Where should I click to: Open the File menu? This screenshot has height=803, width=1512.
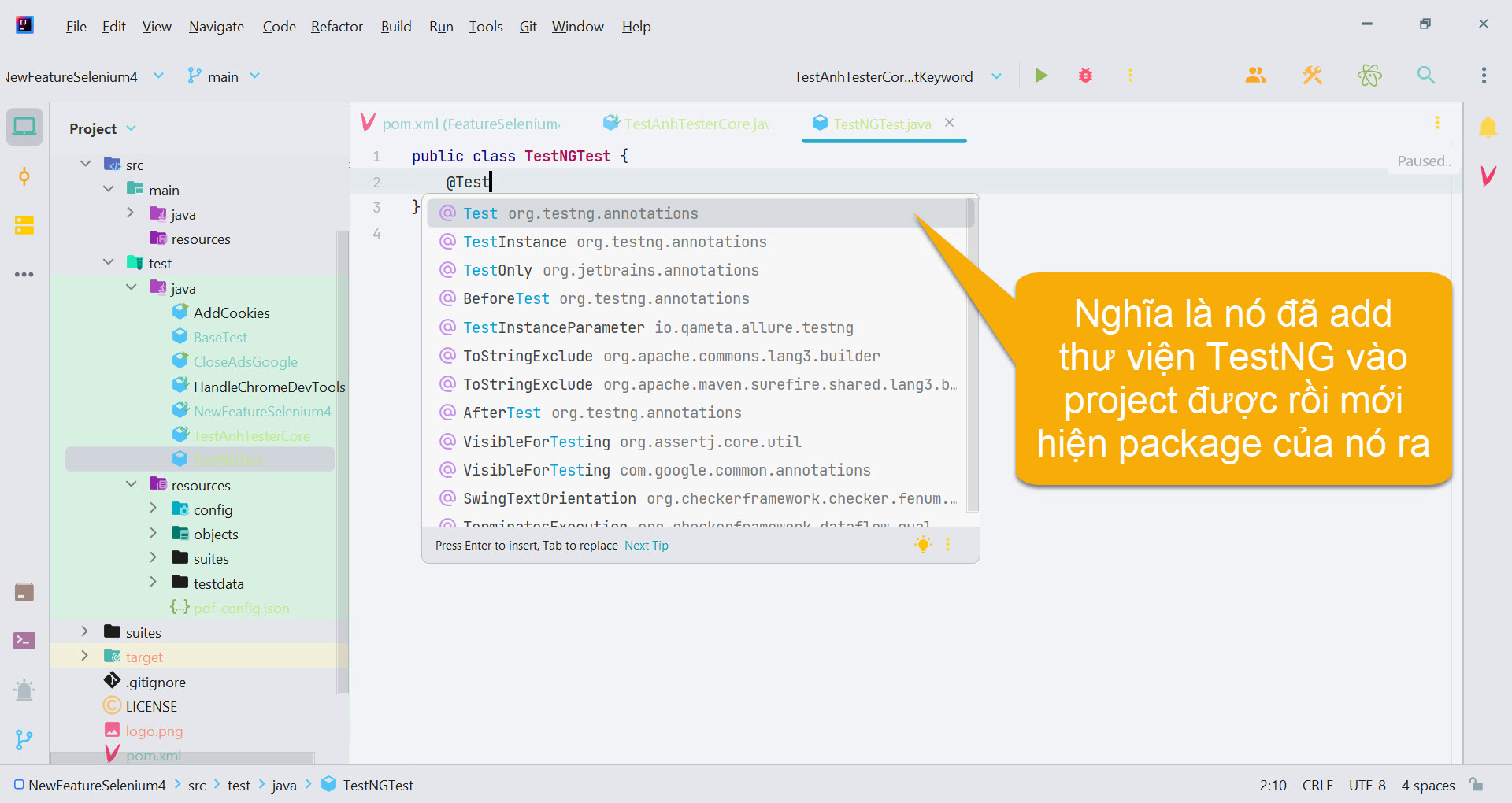click(x=76, y=26)
